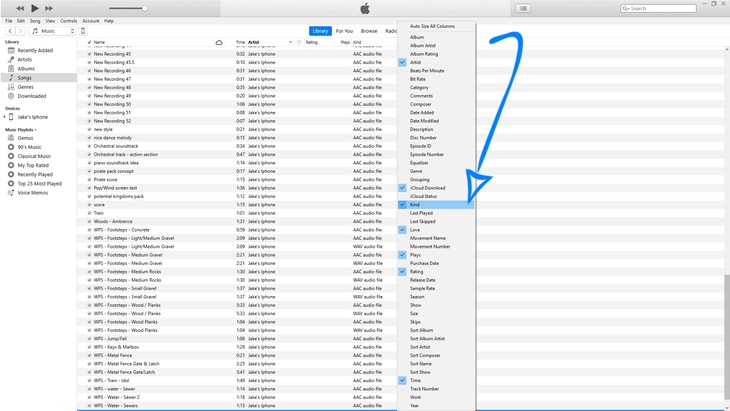Select the Library tab
Screen dimensions: 730x411
[320, 31]
